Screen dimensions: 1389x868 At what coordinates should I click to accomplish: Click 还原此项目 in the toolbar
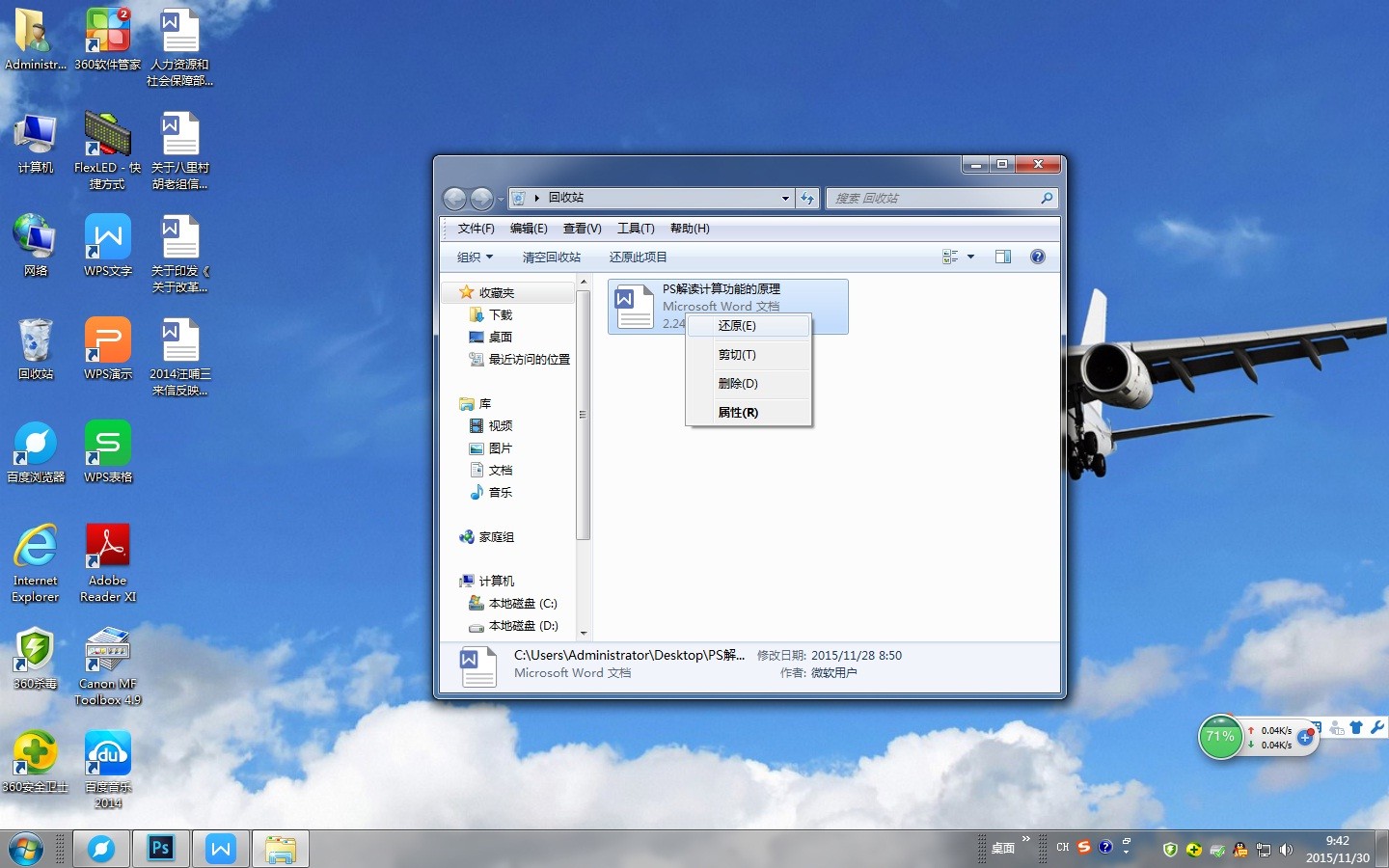click(x=638, y=258)
